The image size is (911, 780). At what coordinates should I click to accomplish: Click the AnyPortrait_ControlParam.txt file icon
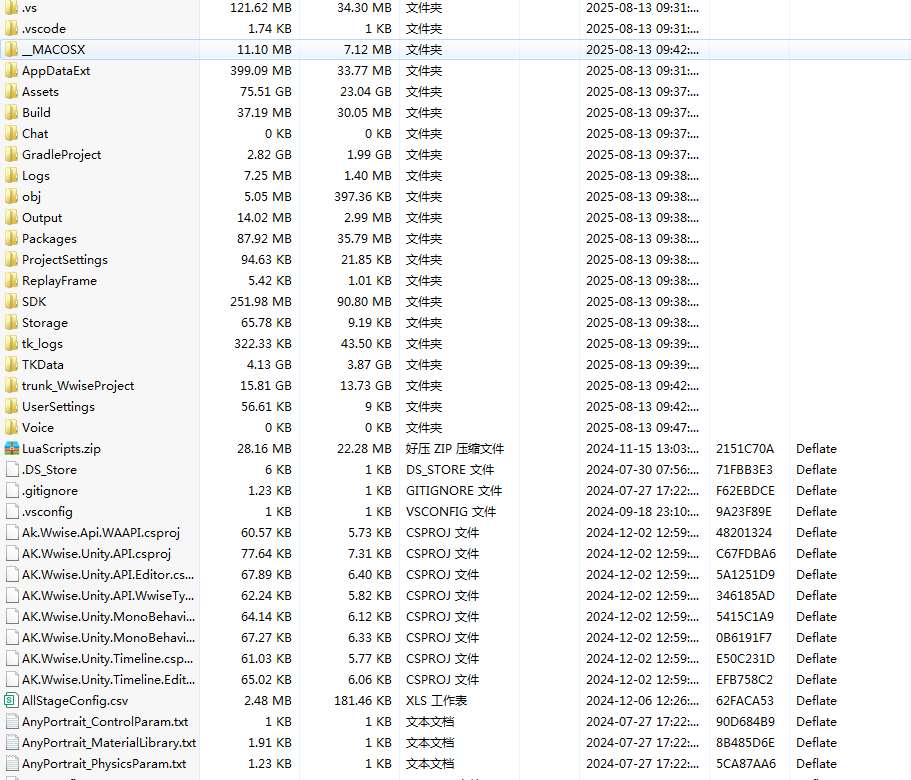tap(12, 722)
